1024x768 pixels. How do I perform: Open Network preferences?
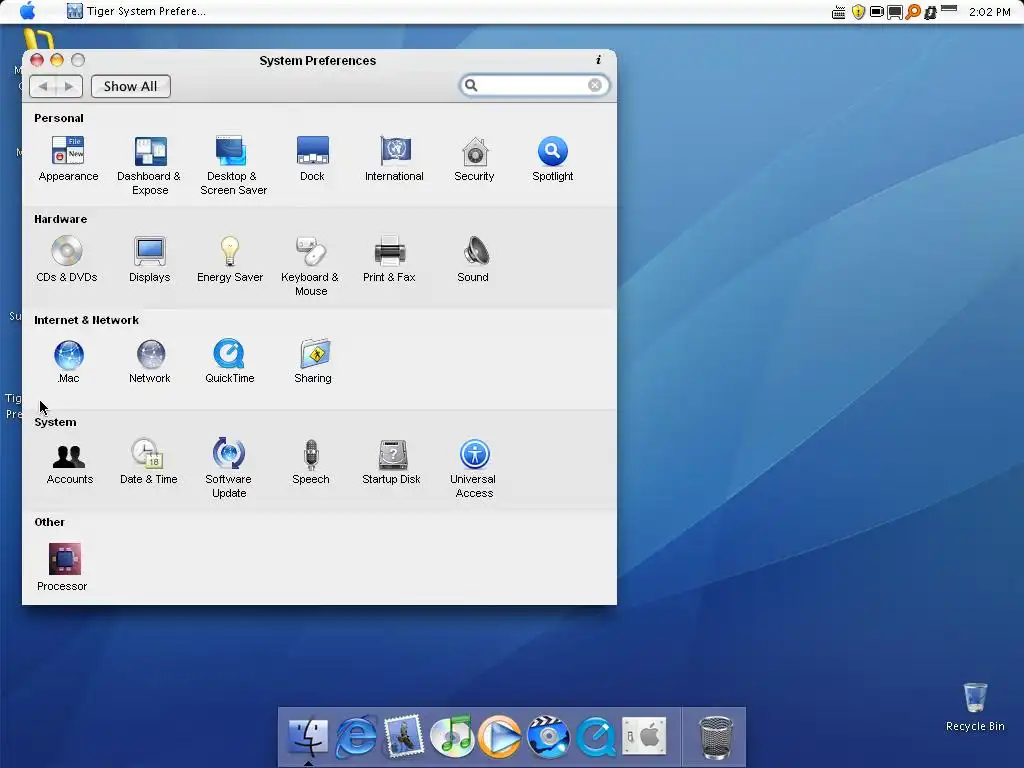click(150, 361)
